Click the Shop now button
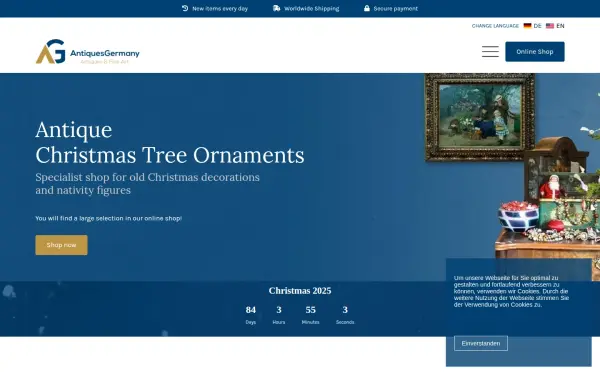The height and width of the screenshot is (375, 600). tap(61, 245)
